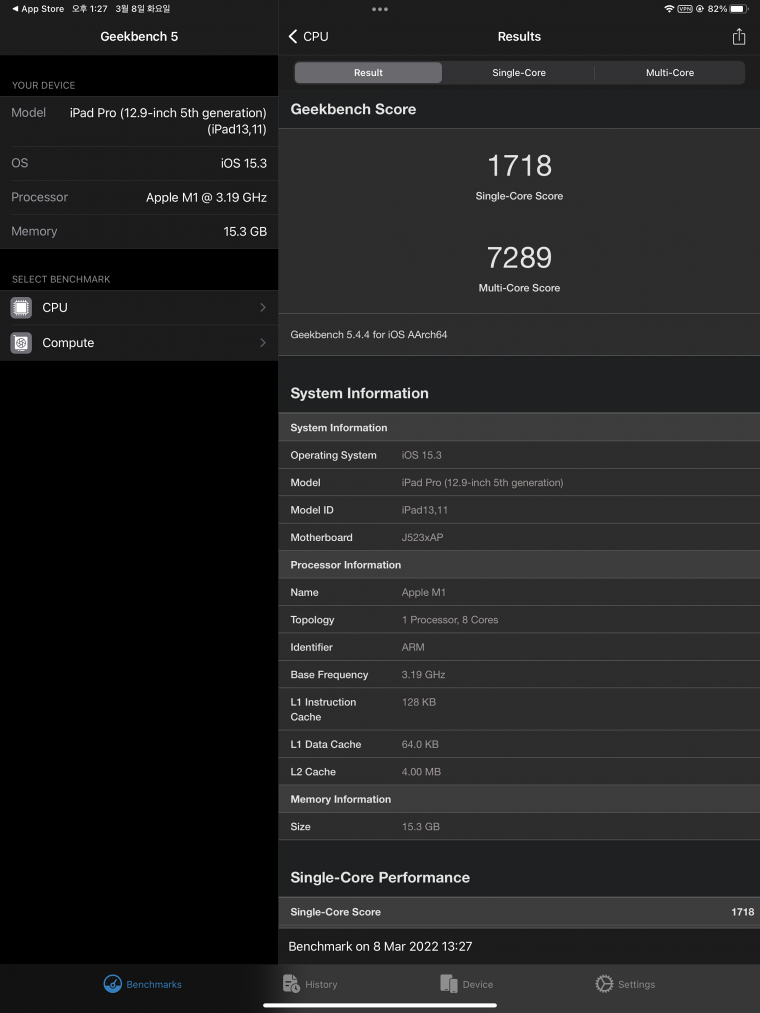Tap the '64.0 KB' L1 data cache value

420,744
